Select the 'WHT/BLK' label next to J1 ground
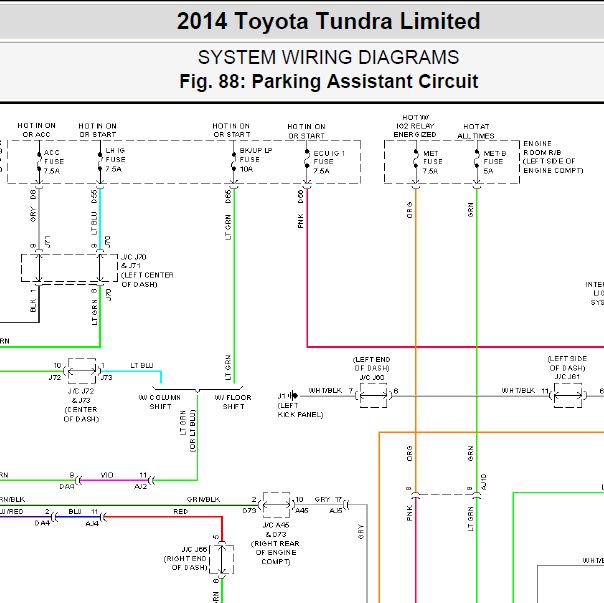Image resolution: width=604 pixels, height=603 pixels. [325, 390]
